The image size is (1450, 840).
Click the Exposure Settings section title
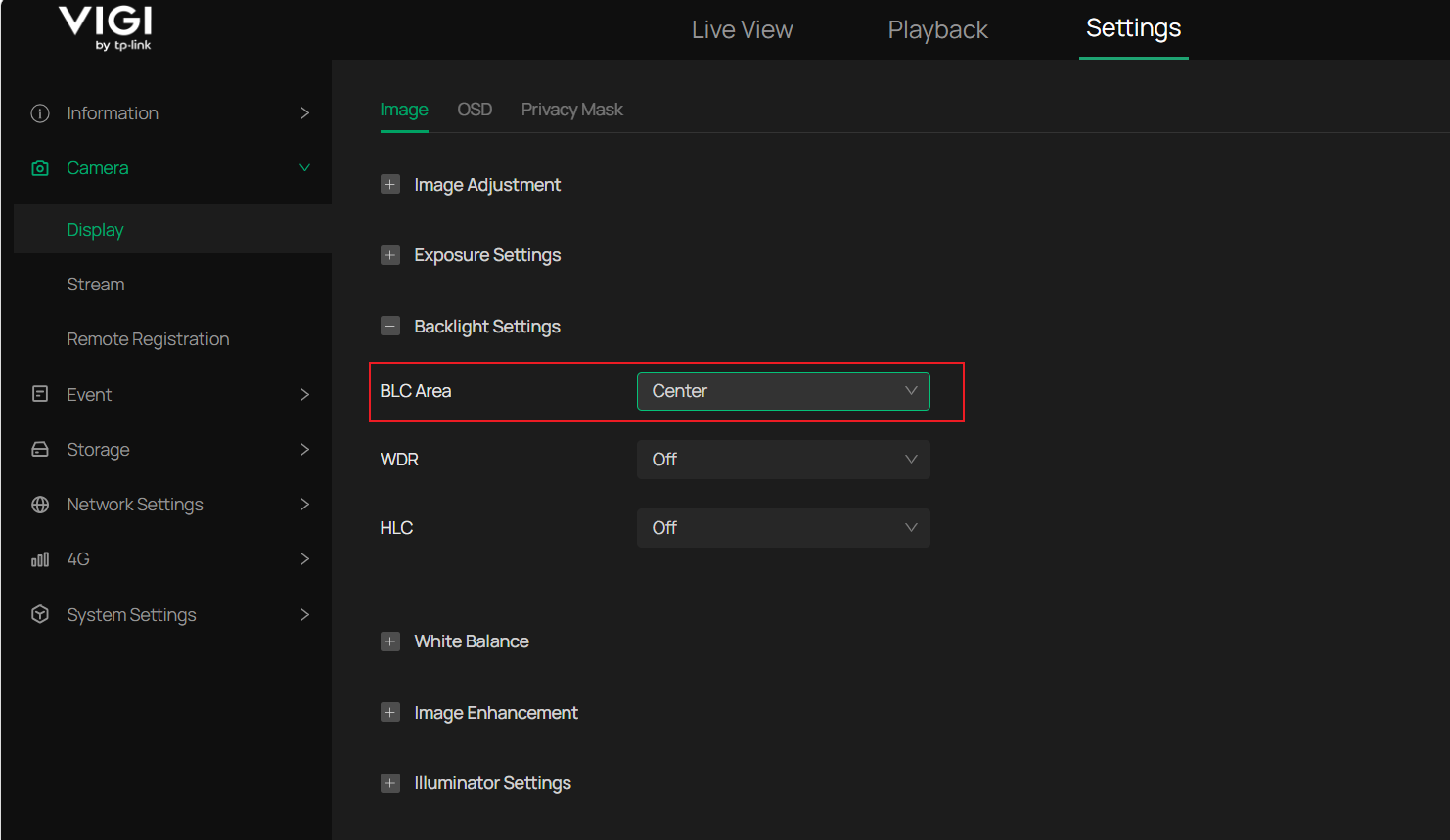487,255
